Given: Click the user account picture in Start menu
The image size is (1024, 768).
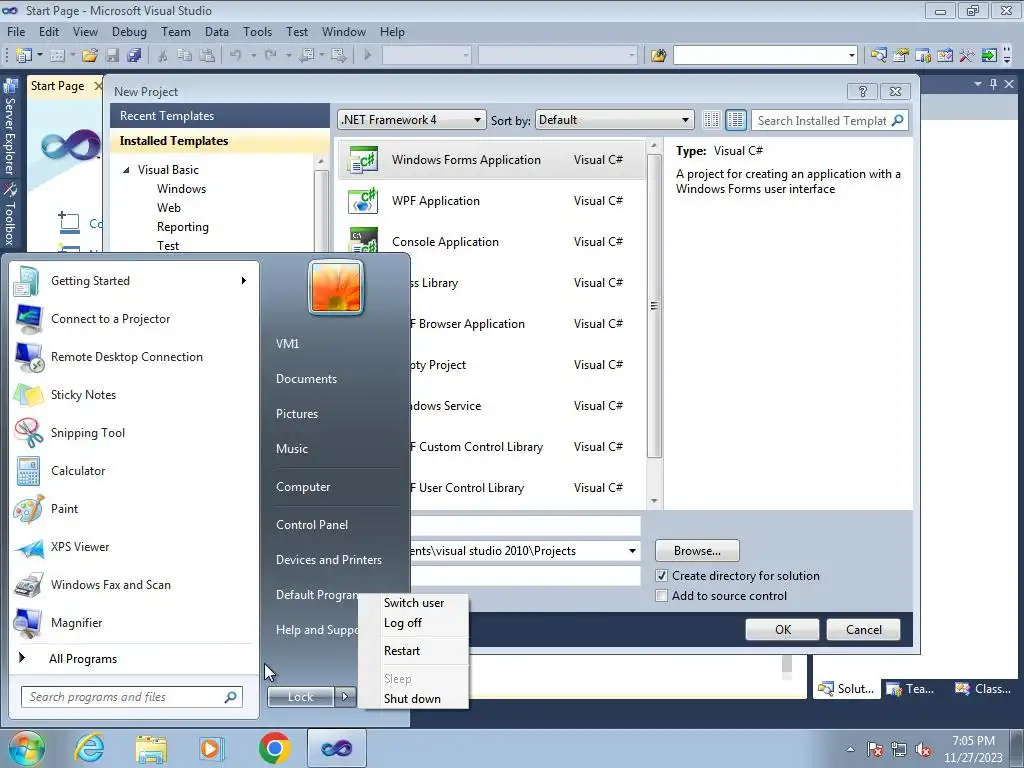Looking at the screenshot, I should tap(336, 287).
